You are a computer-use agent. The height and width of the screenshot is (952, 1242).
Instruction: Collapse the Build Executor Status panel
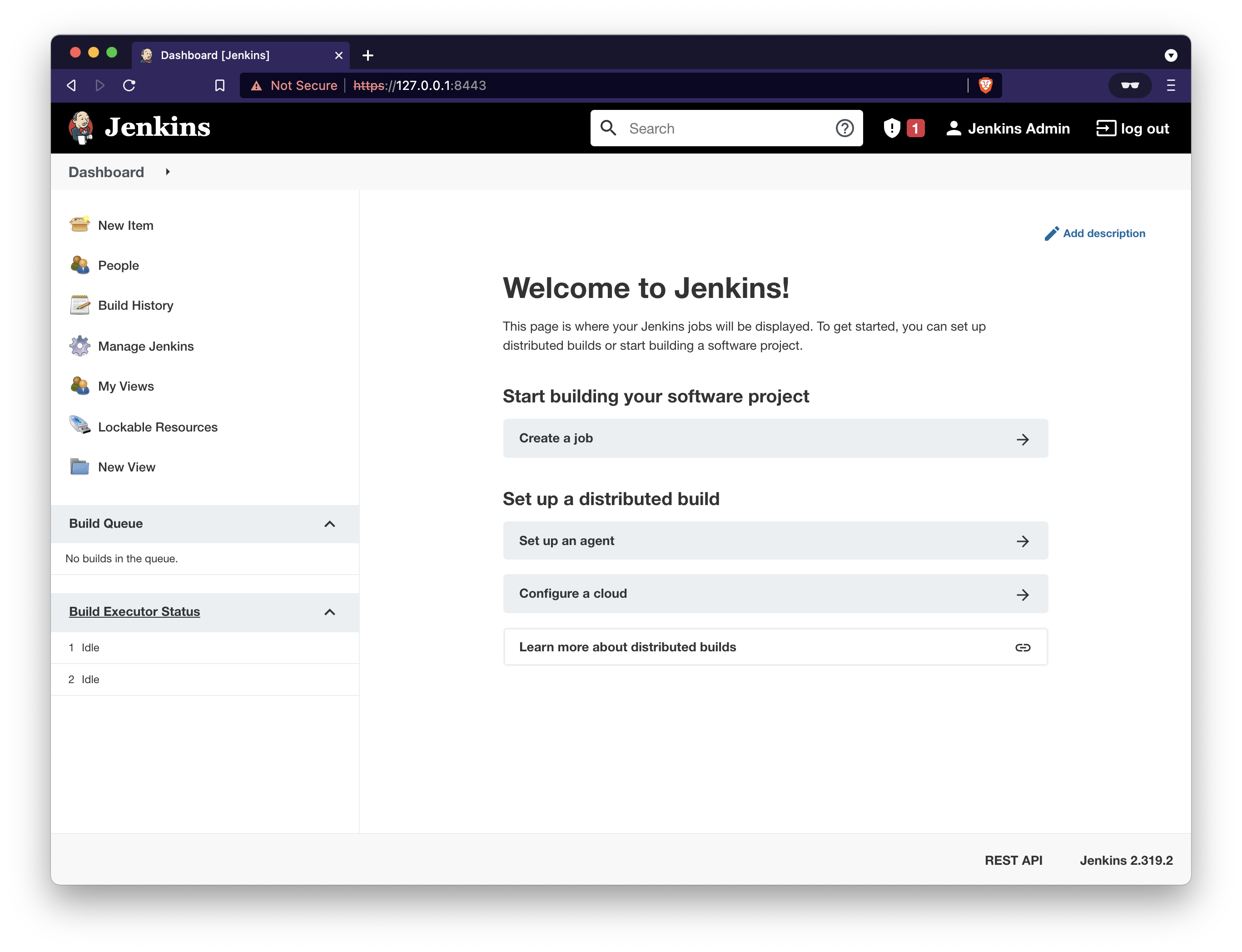[x=330, y=612]
